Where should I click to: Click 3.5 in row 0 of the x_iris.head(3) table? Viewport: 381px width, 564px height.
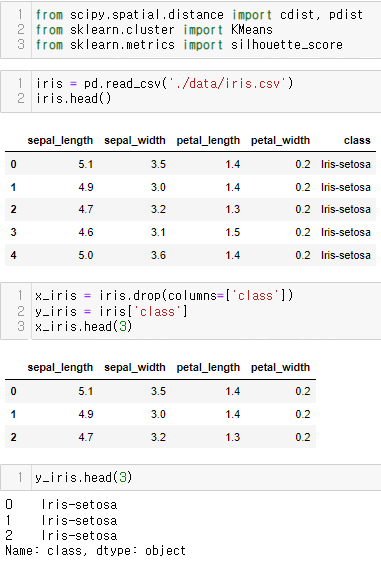(x=158, y=391)
